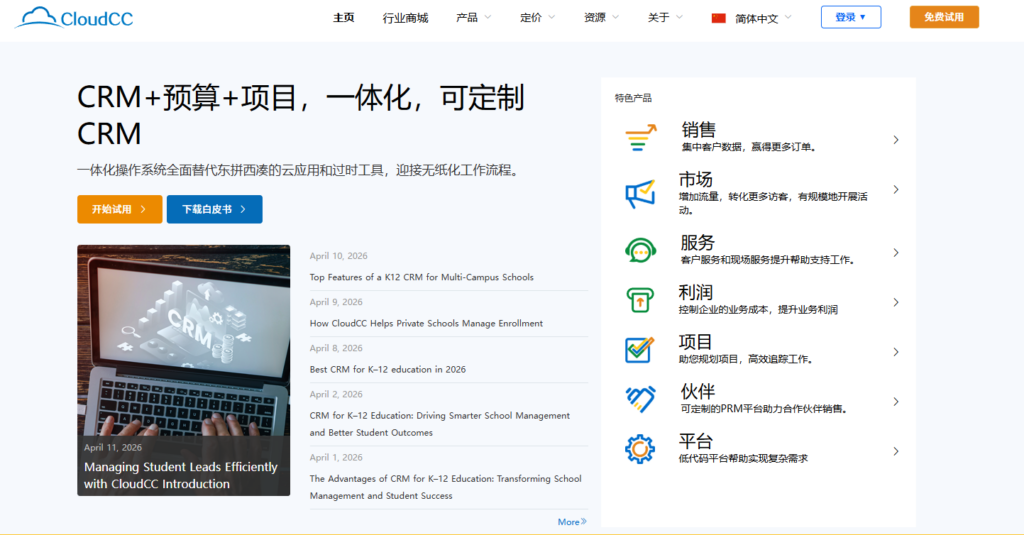This screenshot has width=1024, height=535.
Task: Open the 定价 dropdown menu
Action: tap(537, 18)
